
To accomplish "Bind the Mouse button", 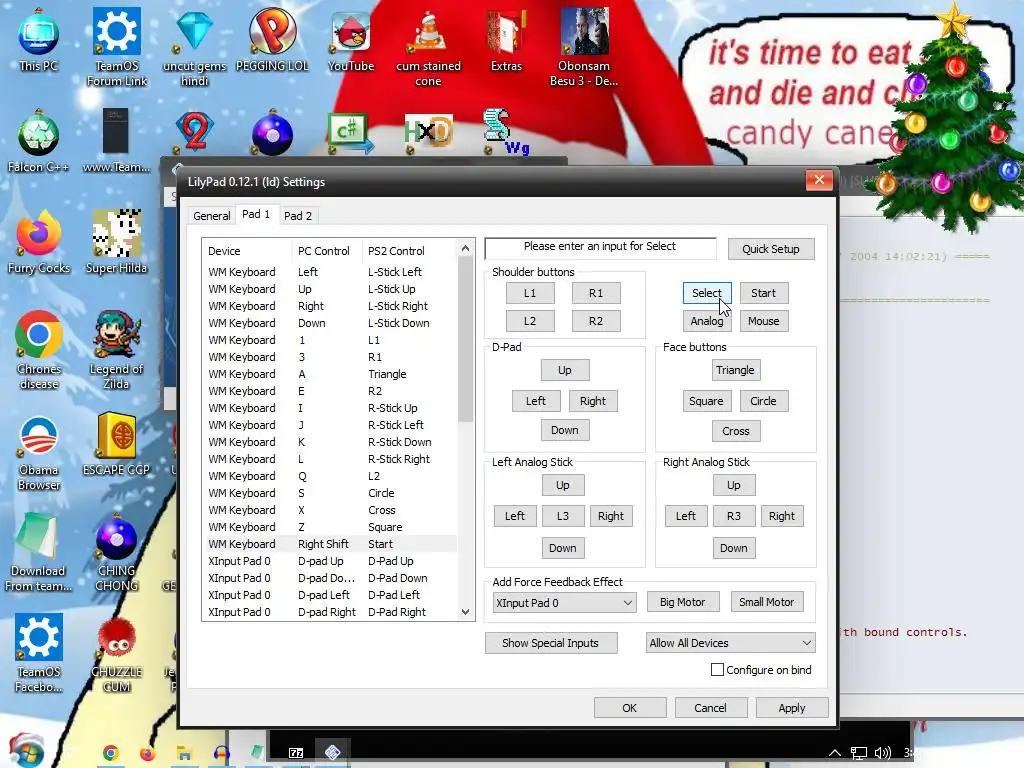I will [763, 321].
